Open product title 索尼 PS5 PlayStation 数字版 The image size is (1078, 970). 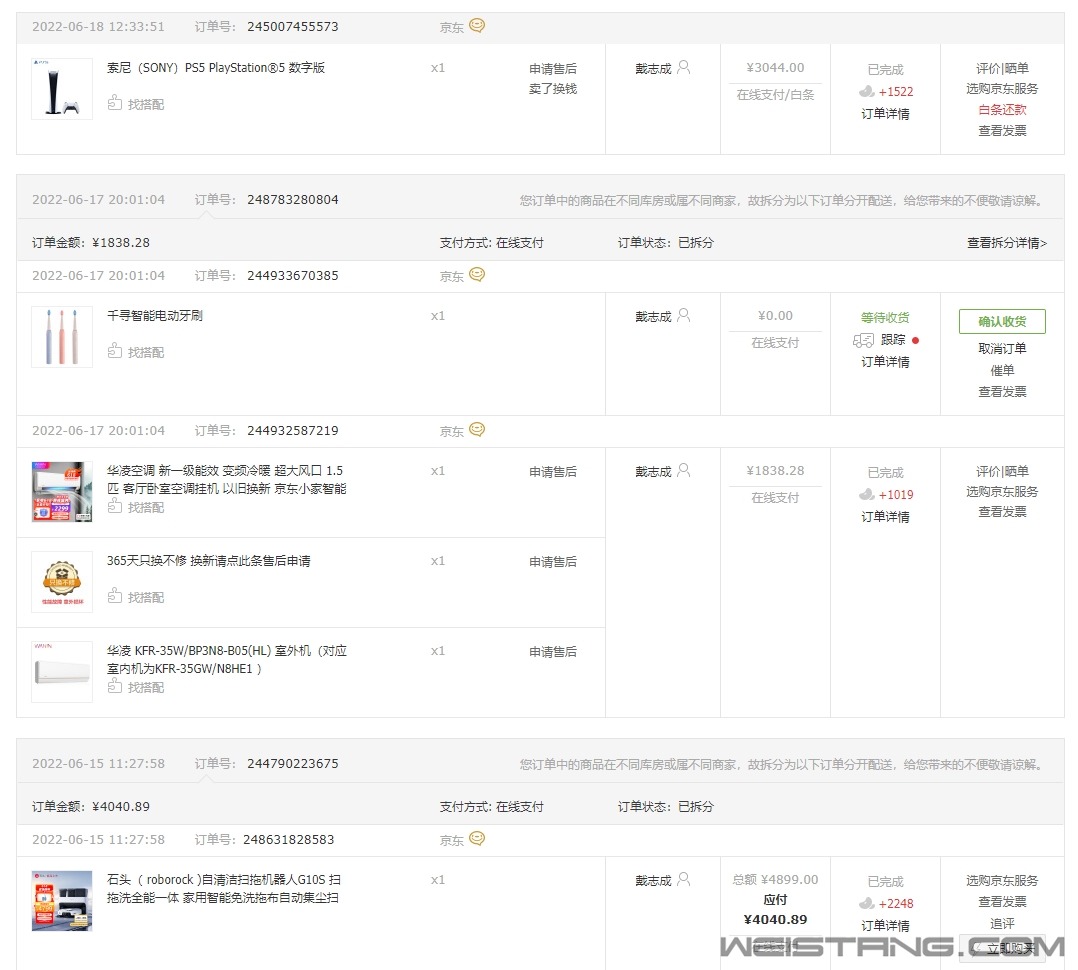[216, 67]
